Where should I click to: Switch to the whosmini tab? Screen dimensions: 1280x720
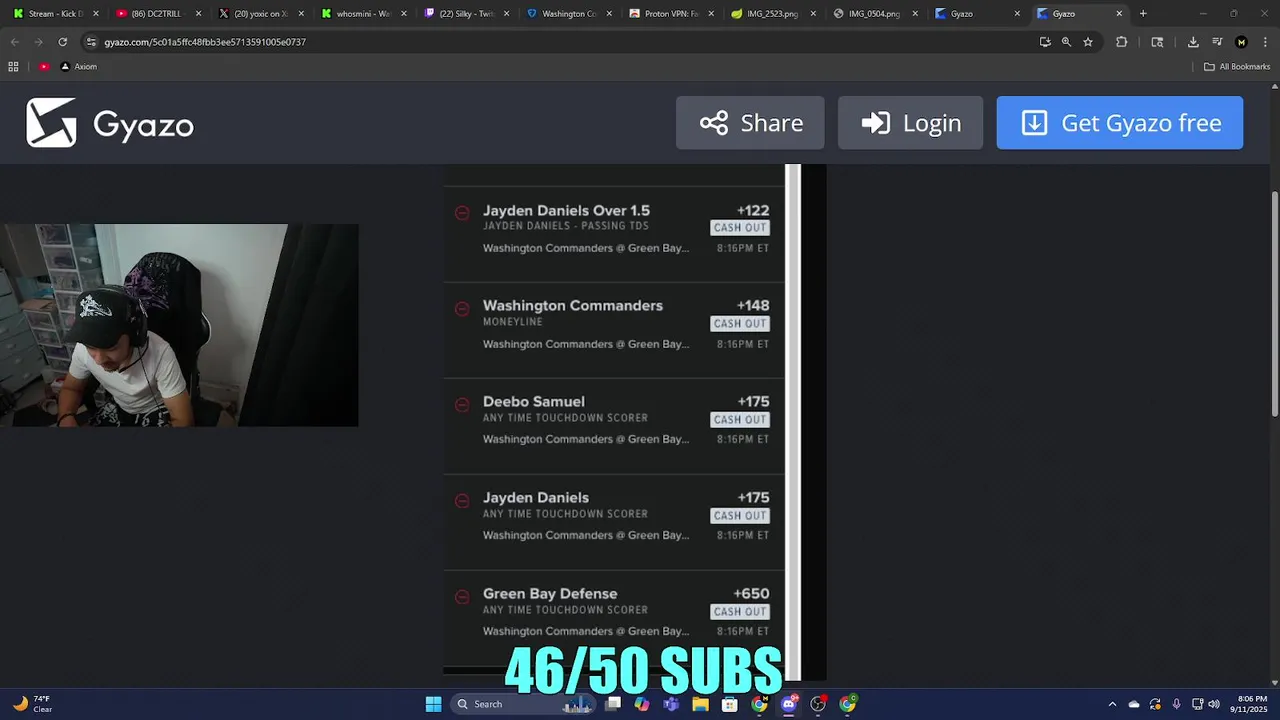coord(362,14)
